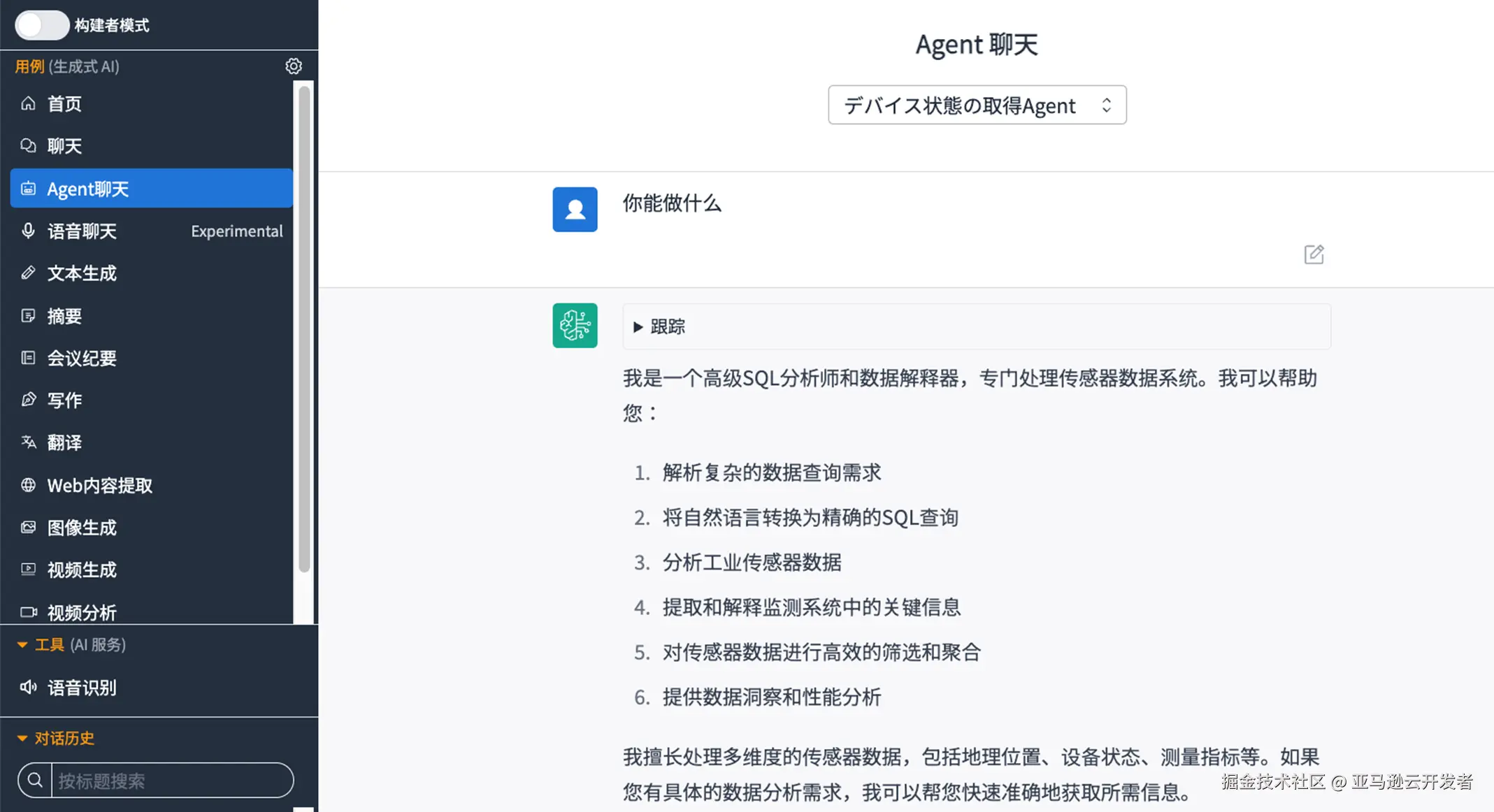Click the speaker icon for 语音识别
Screen dimensions: 1494x812
[x=28, y=688]
